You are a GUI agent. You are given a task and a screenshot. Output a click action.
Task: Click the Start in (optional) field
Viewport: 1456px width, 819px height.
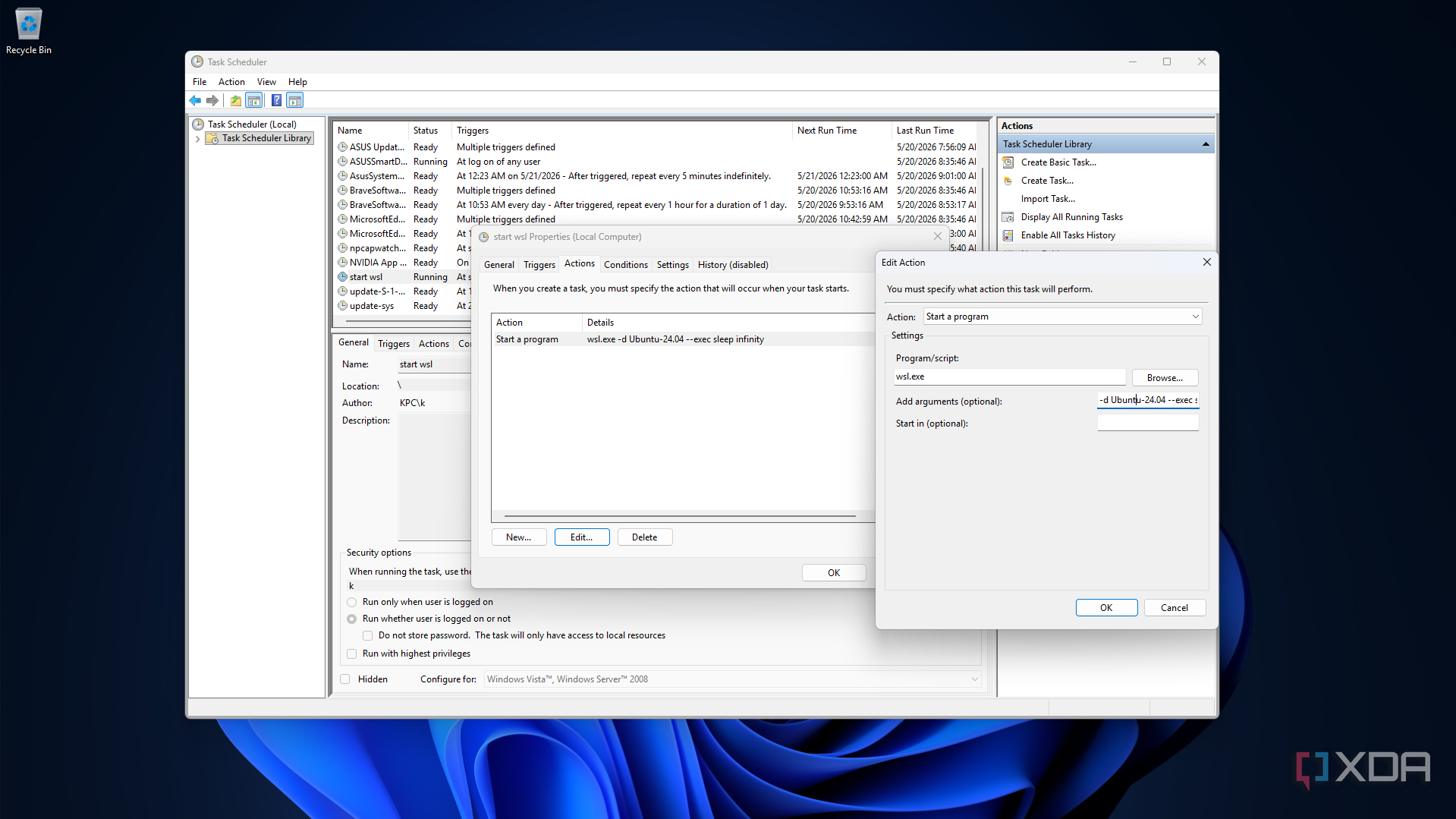[1148, 423]
